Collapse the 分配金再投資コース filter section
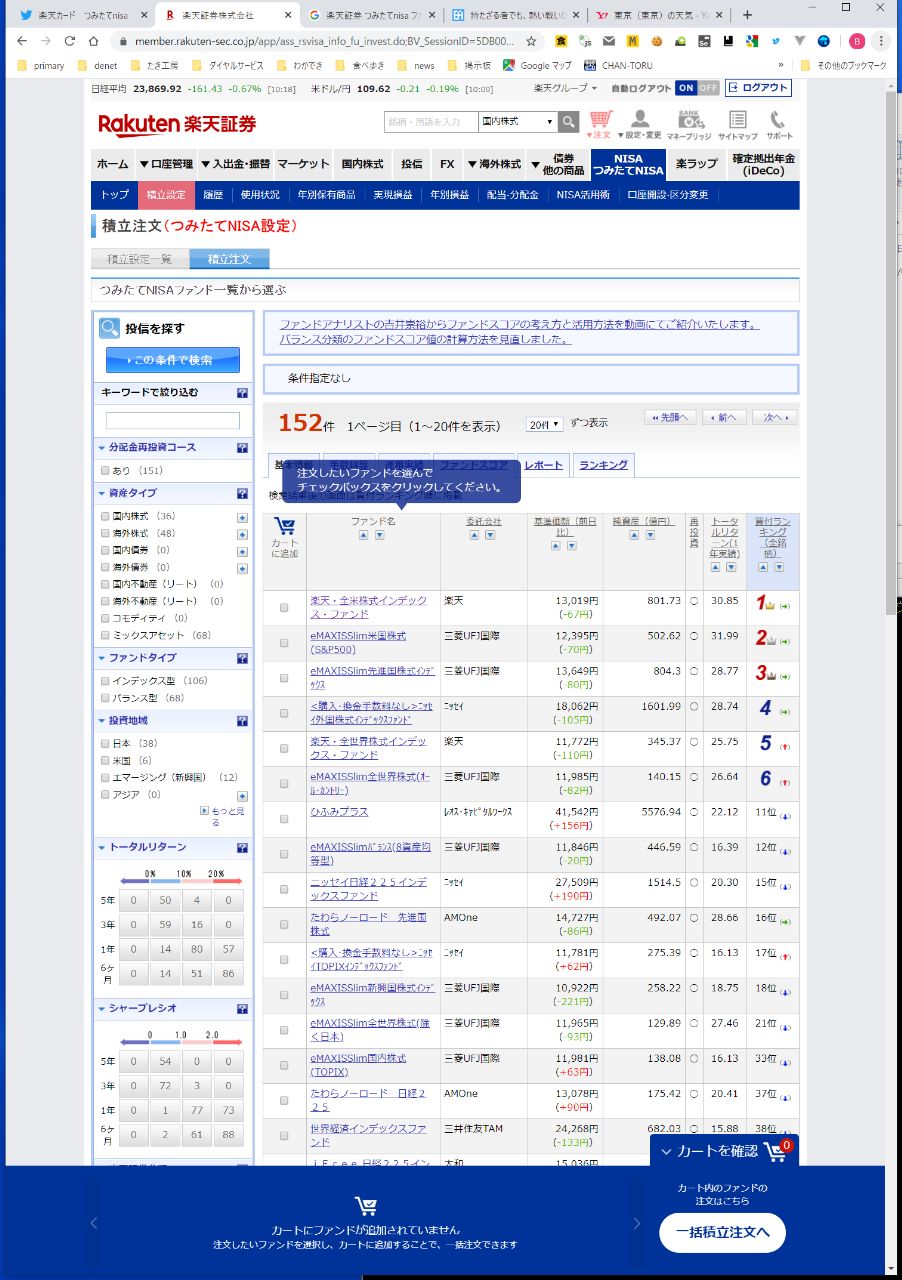The width and height of the screenshot is (902, 1280). tap(101, 448)
